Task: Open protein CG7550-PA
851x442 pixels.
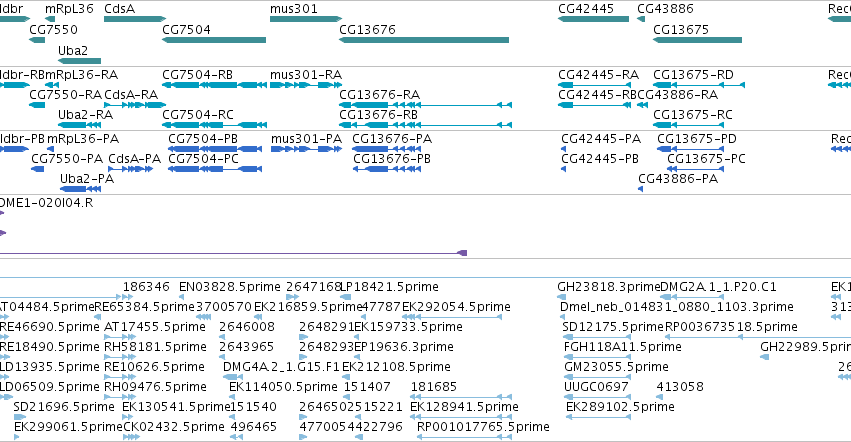Action: pos(67,159)
